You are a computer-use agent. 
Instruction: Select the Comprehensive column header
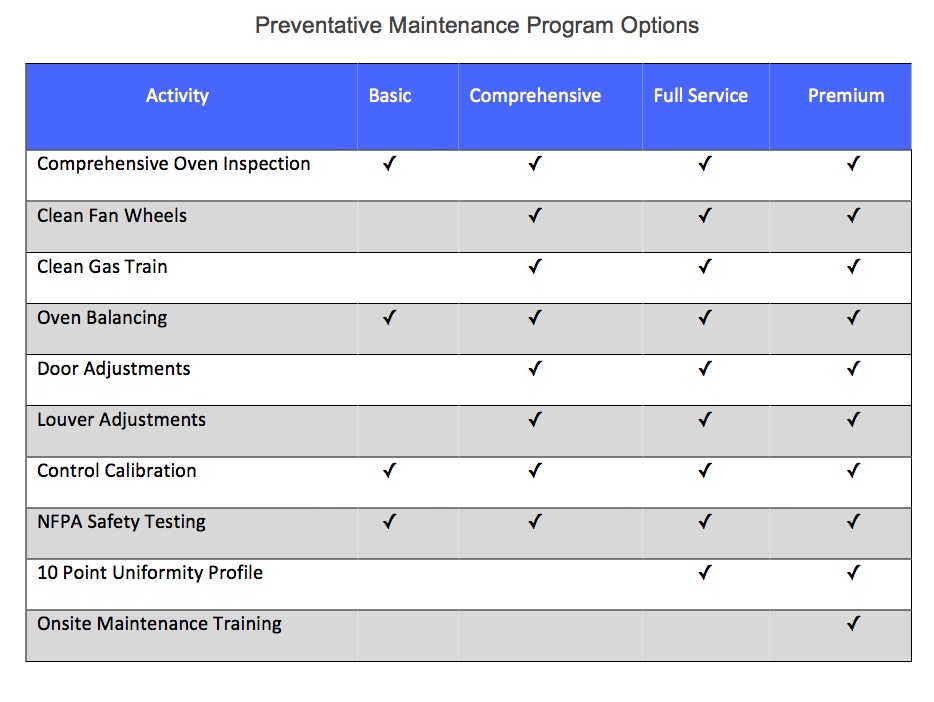535,96
